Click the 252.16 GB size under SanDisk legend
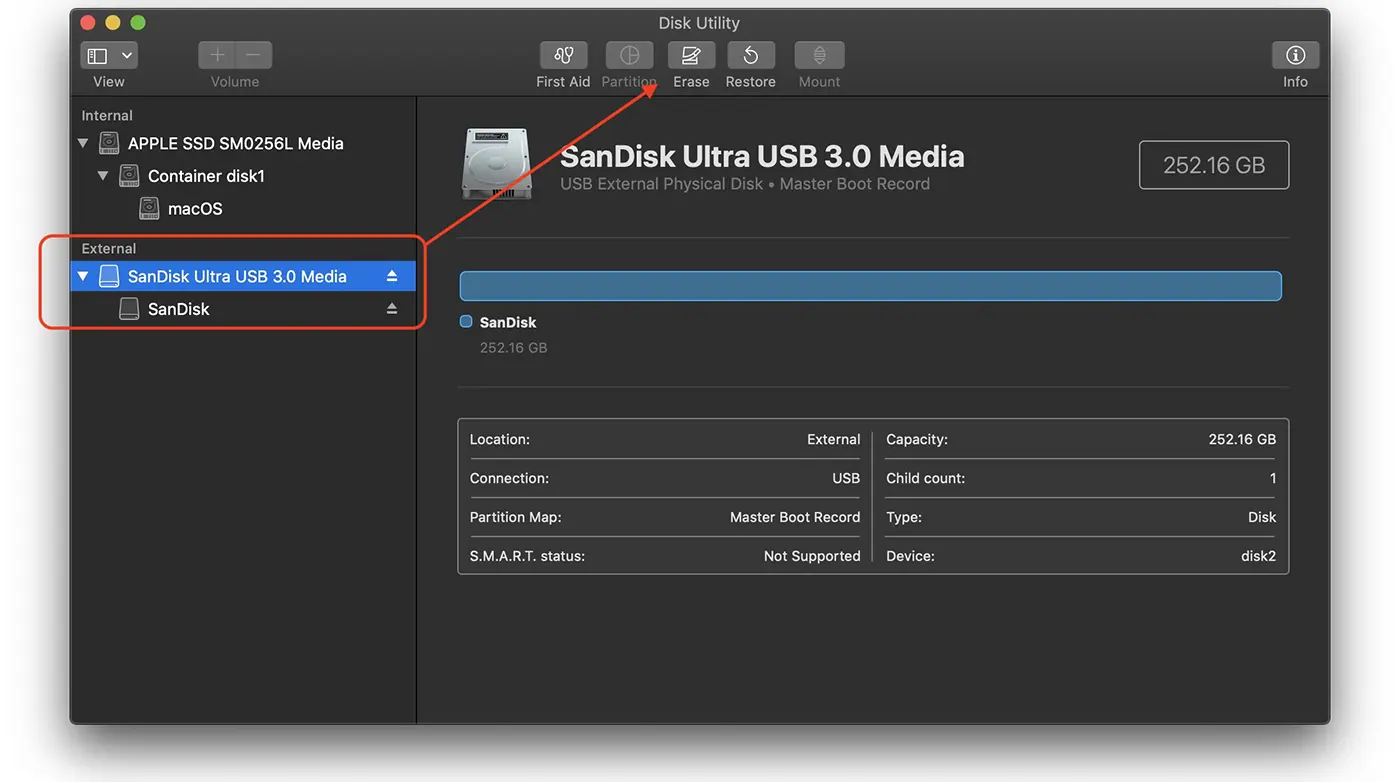Screen dimensions: 1400x782 pos(513,348)
